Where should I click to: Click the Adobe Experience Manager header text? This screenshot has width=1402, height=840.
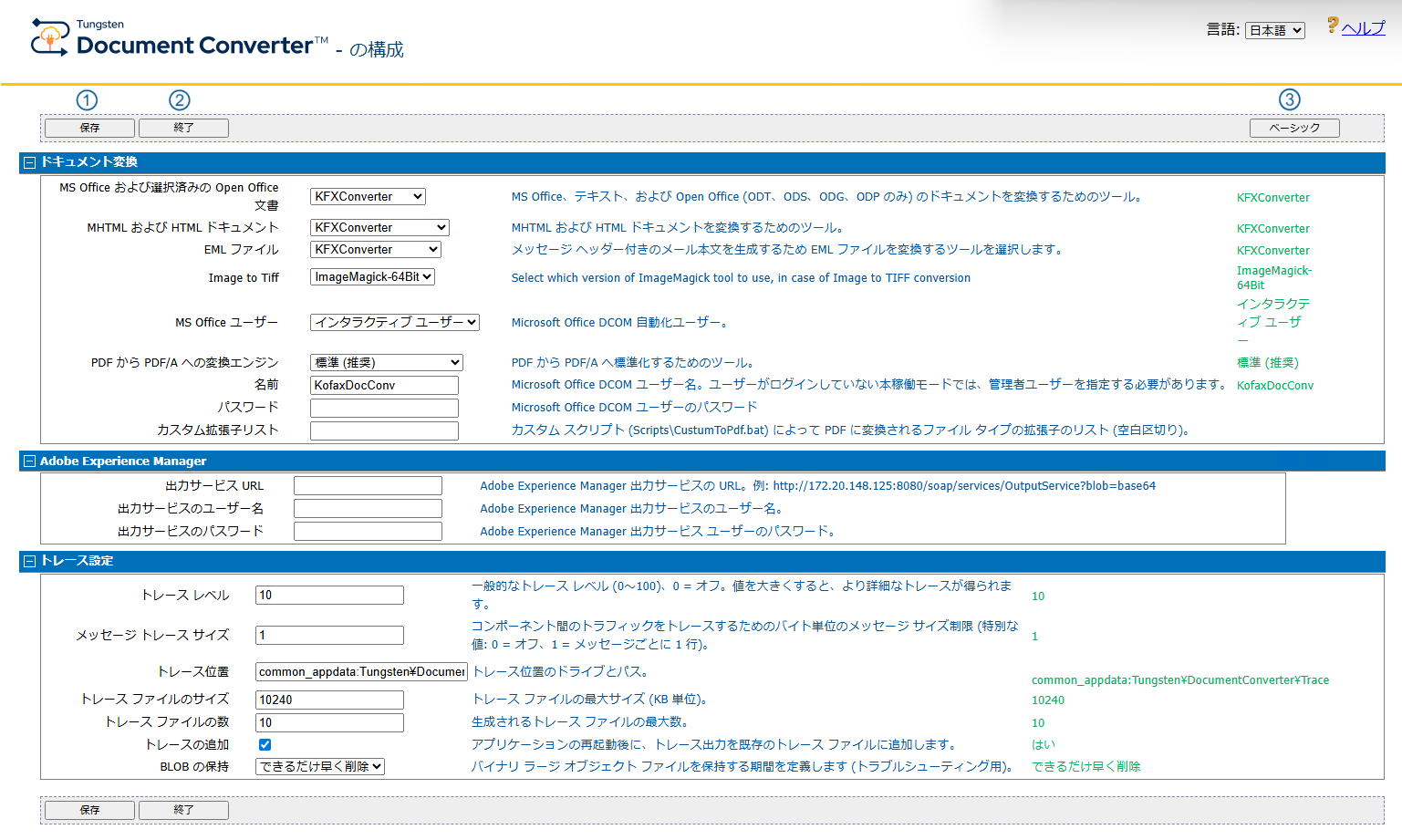[x=123, y=461]
